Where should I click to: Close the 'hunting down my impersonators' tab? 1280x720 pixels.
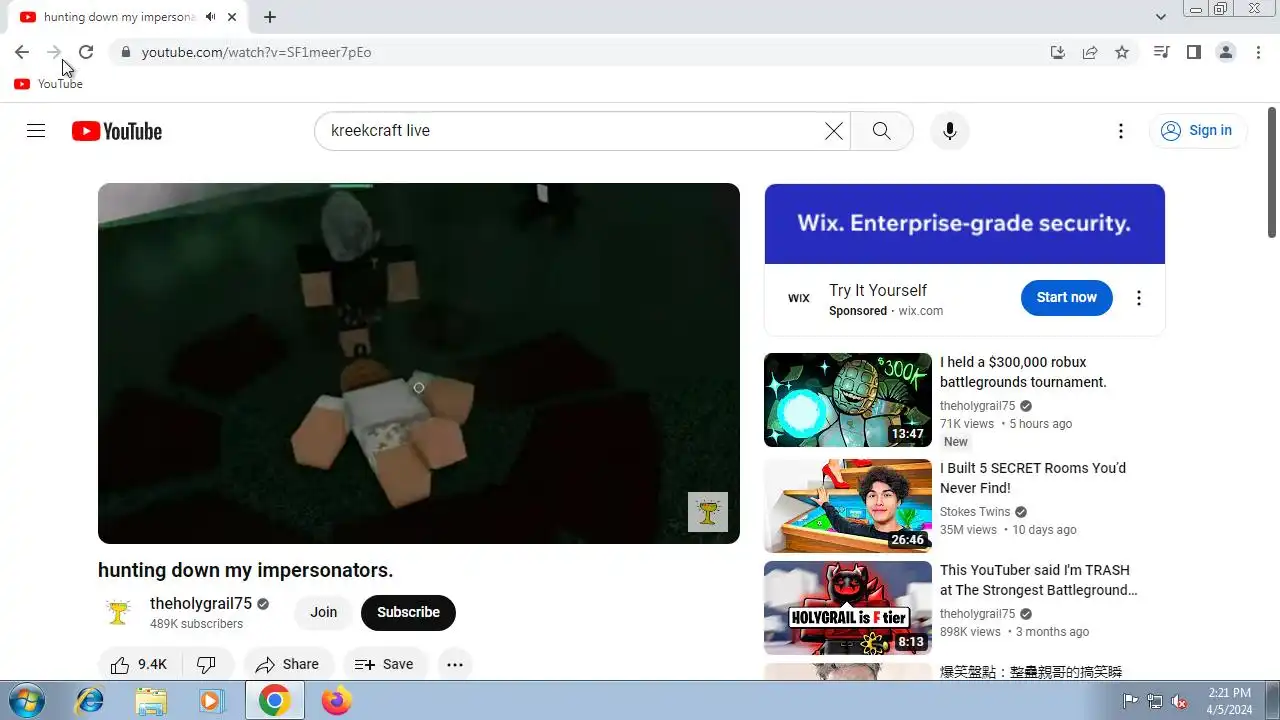click(x=232, y=17)
